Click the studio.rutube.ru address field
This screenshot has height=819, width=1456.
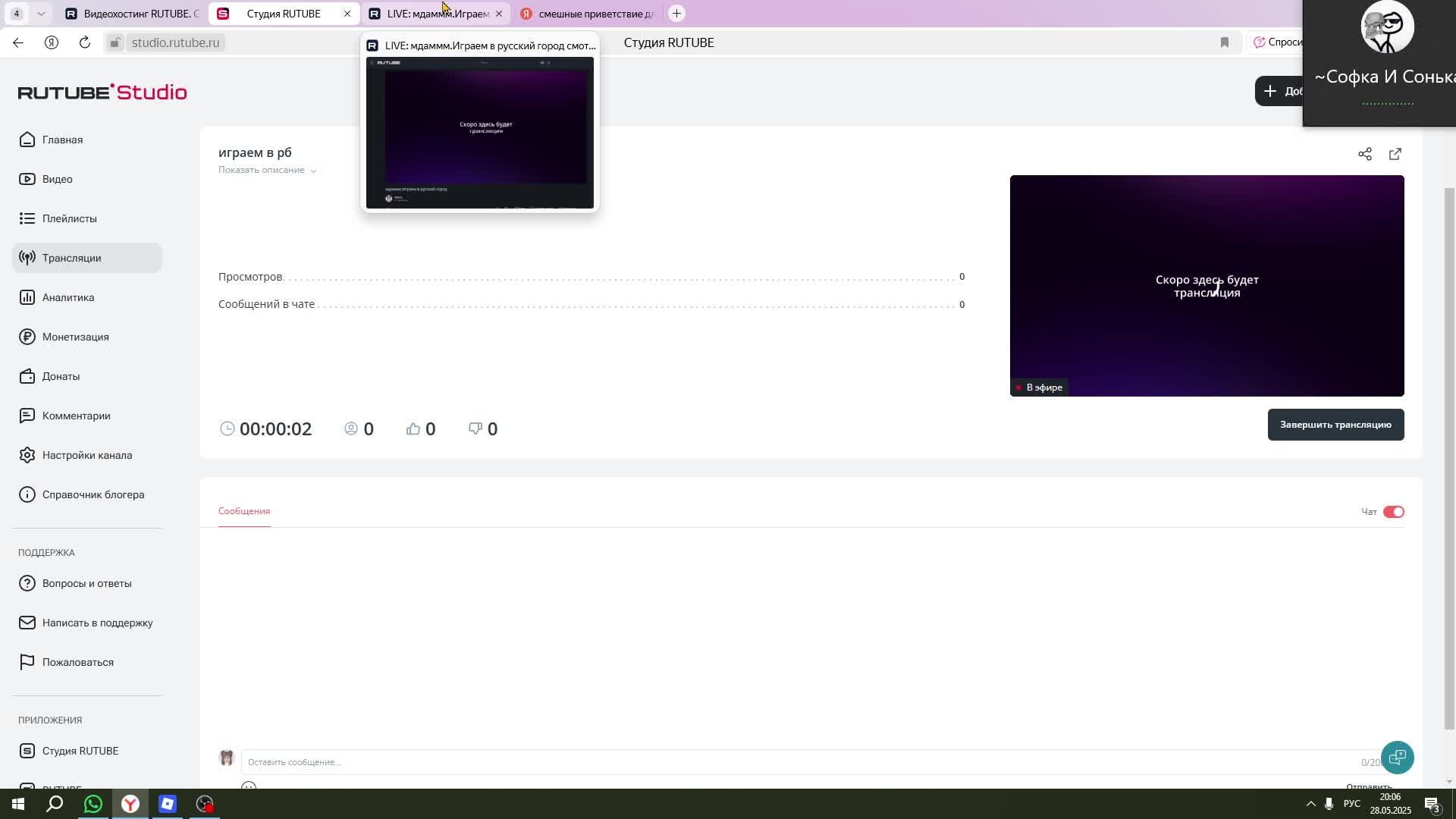coord(175,42)
